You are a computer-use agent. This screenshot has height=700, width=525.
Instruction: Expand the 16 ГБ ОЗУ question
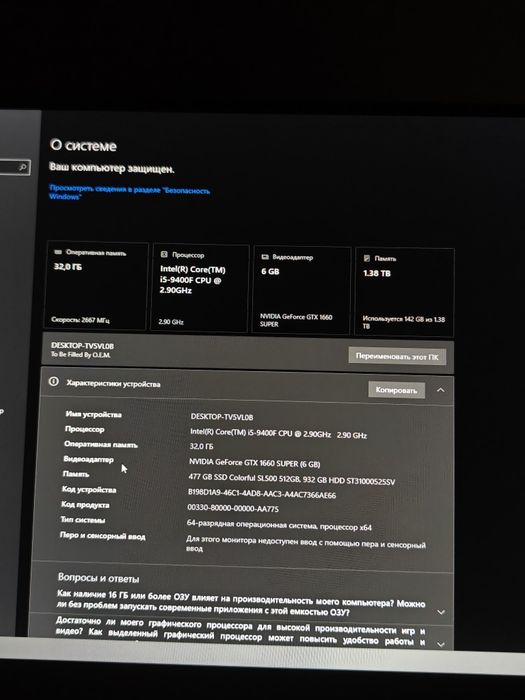pyautogui.click(x=441, y=612)
